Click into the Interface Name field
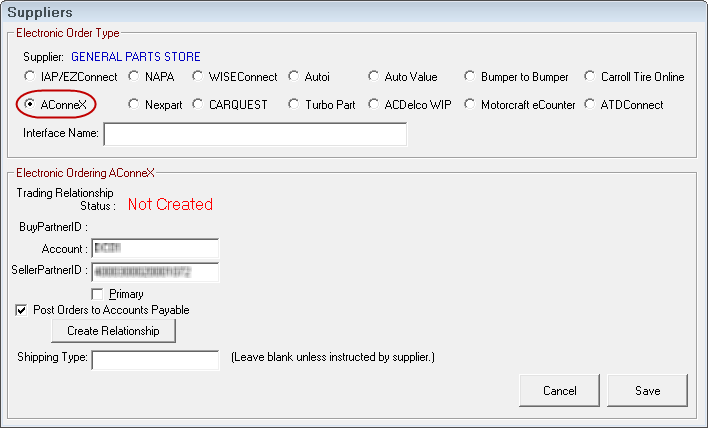Viewport: 708px width, 428px height. (254, 135)
